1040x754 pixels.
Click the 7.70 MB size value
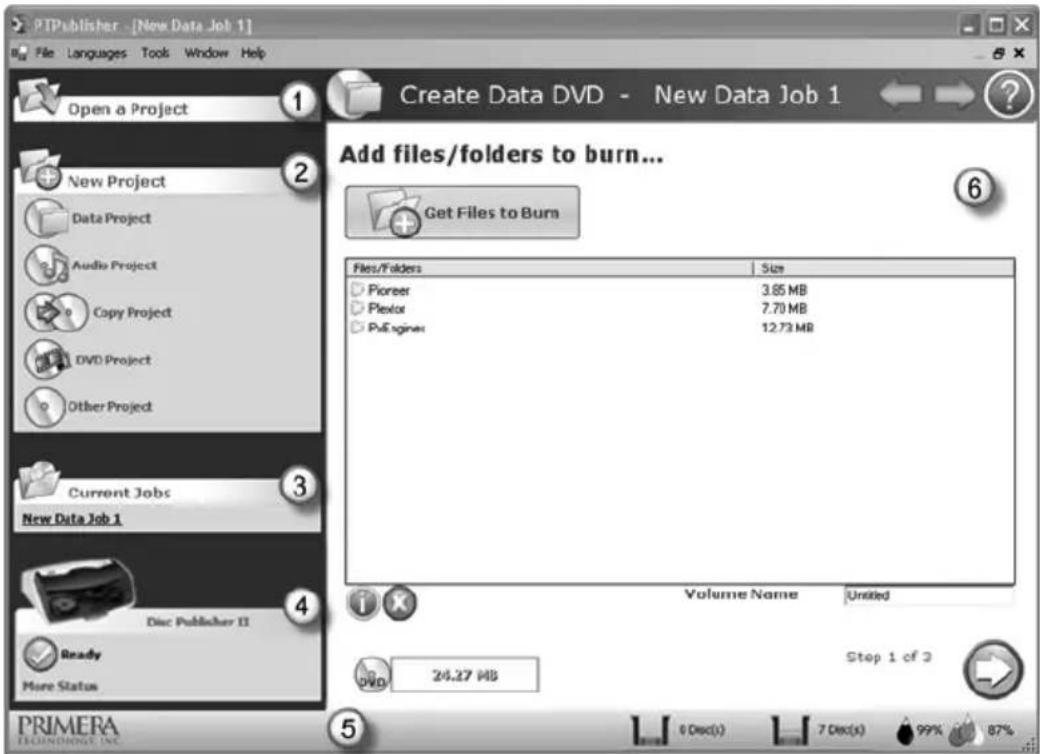(x=784, y=308)
